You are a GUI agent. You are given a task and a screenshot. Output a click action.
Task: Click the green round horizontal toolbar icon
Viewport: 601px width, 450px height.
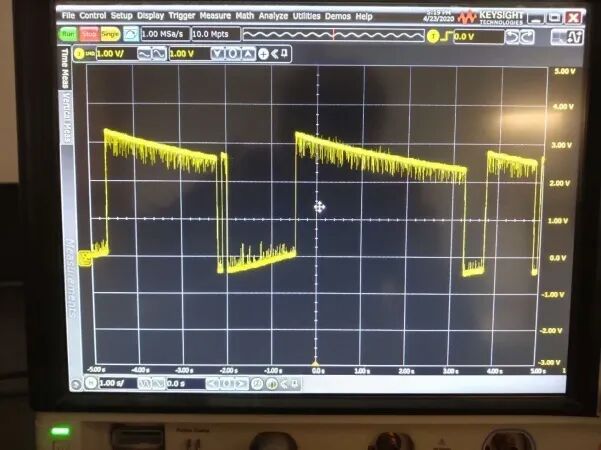click(271, 383)
